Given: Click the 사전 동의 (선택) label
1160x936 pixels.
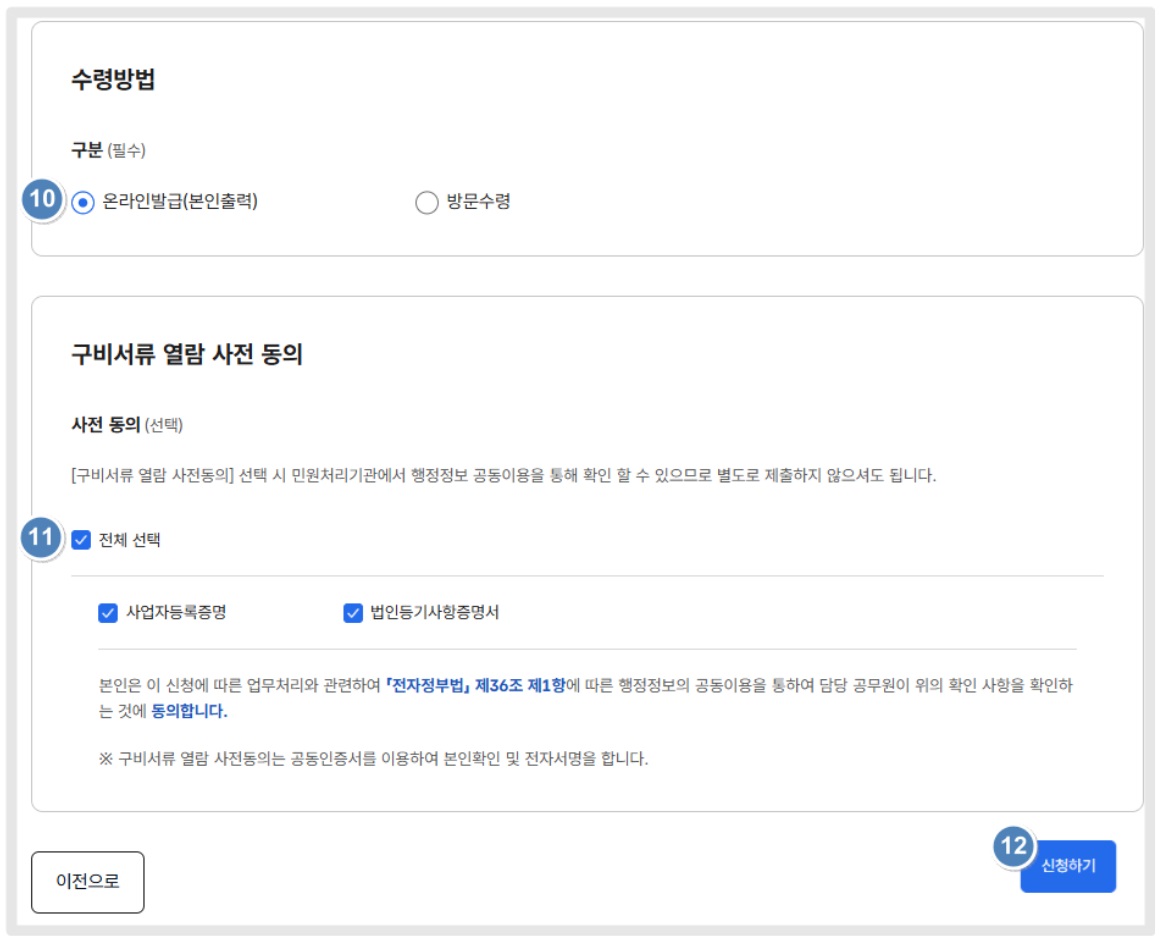Looking at the screenshot, I should click(x=127, y=425).
